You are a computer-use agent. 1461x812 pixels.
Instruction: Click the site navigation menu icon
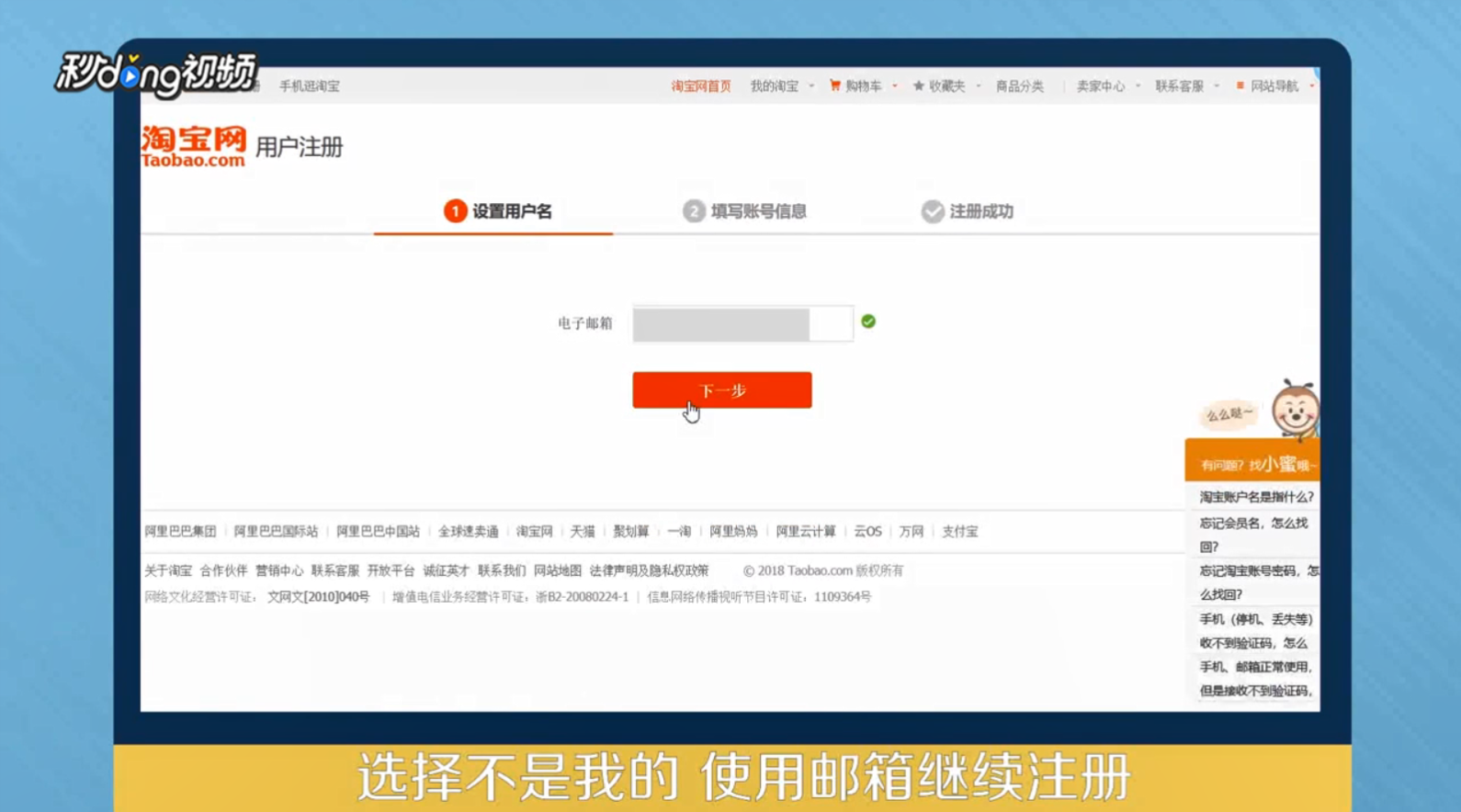point(1240,85)
